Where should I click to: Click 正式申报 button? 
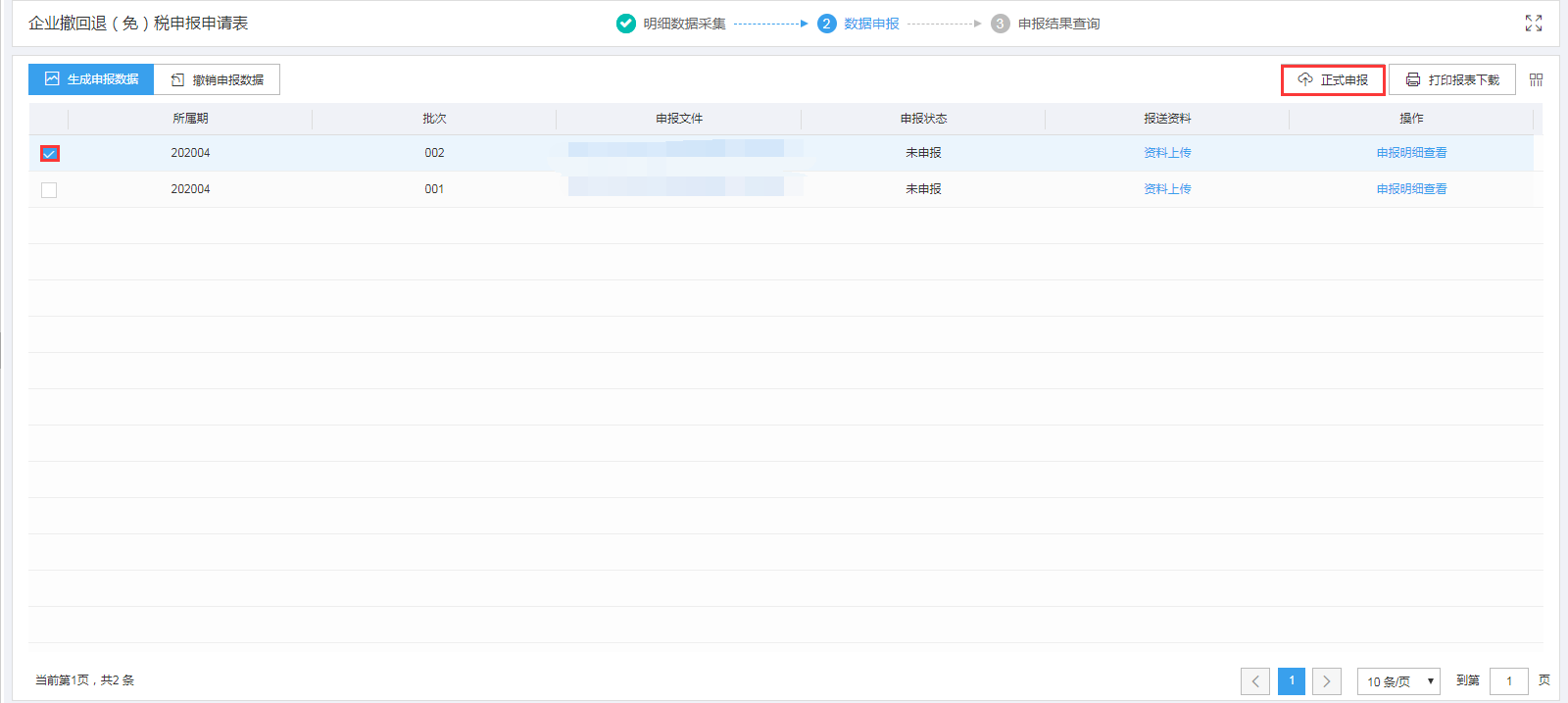pos(1333,79)
